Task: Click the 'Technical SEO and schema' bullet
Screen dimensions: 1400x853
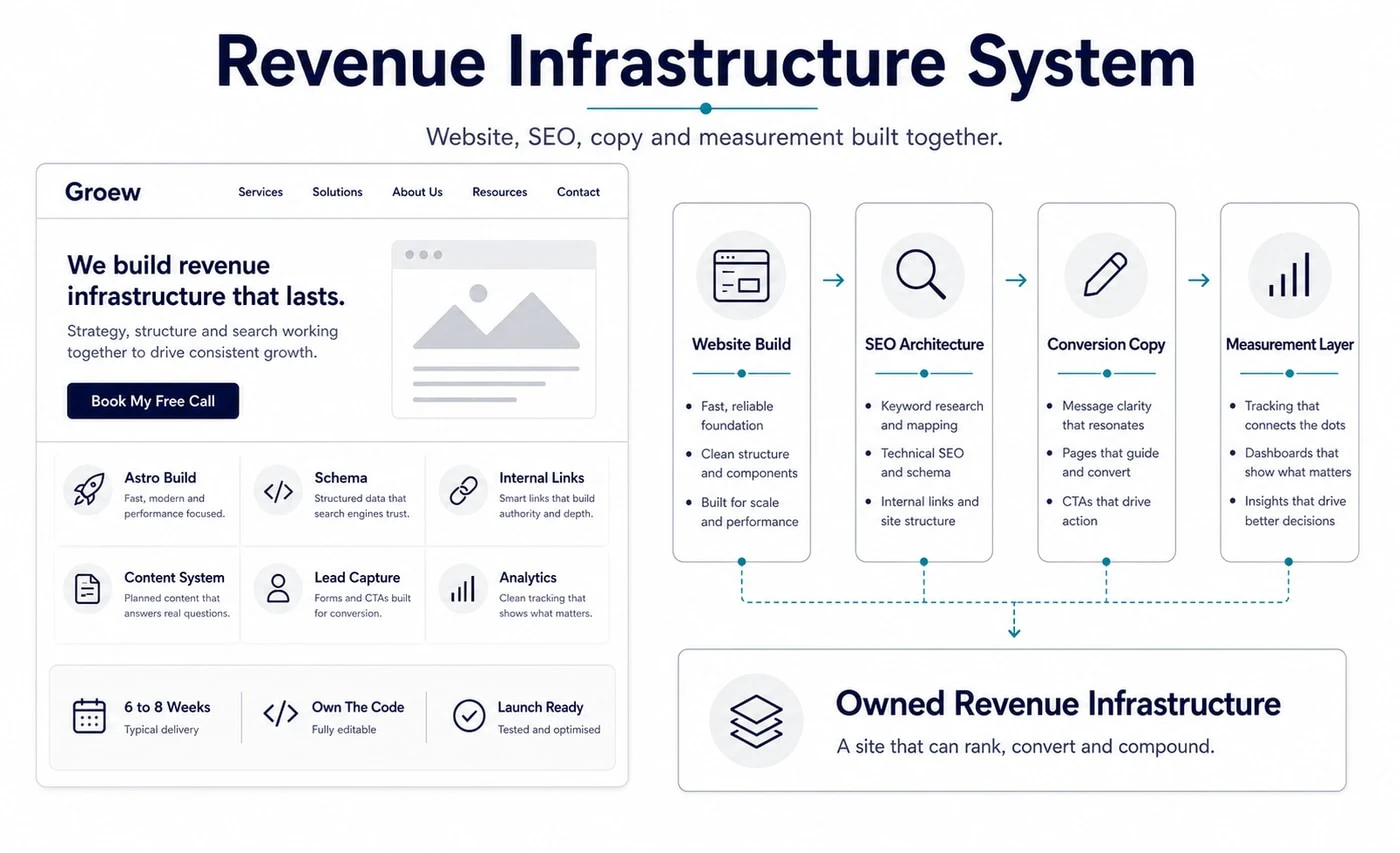Action: tap(922, 462)
